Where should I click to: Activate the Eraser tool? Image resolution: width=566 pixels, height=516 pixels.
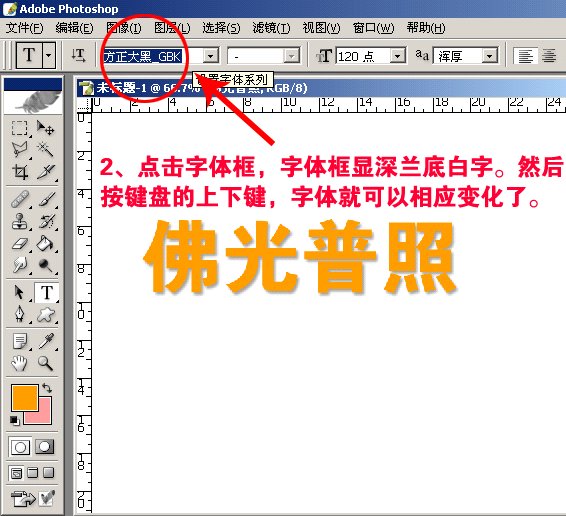coord(19,244)
